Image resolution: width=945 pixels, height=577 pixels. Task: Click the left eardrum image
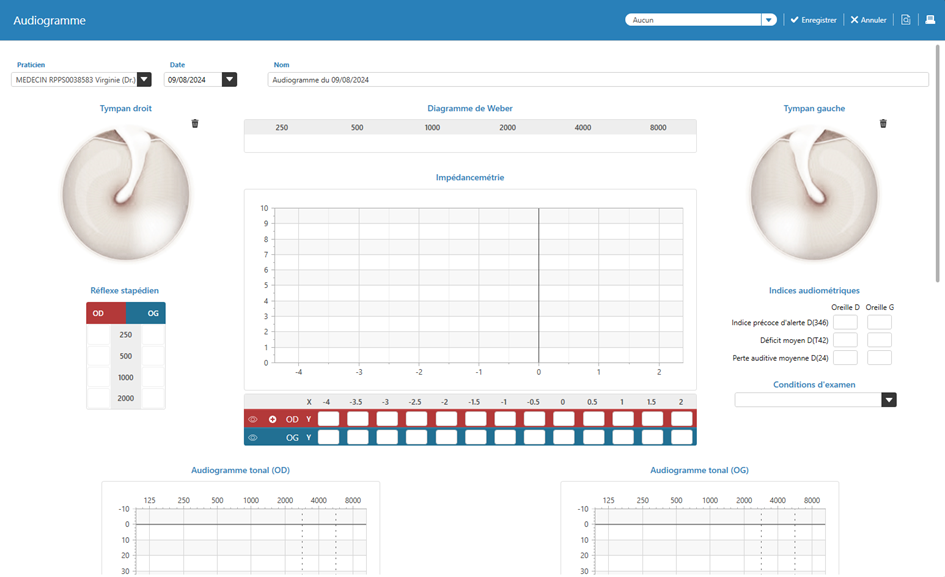(814, 193)
